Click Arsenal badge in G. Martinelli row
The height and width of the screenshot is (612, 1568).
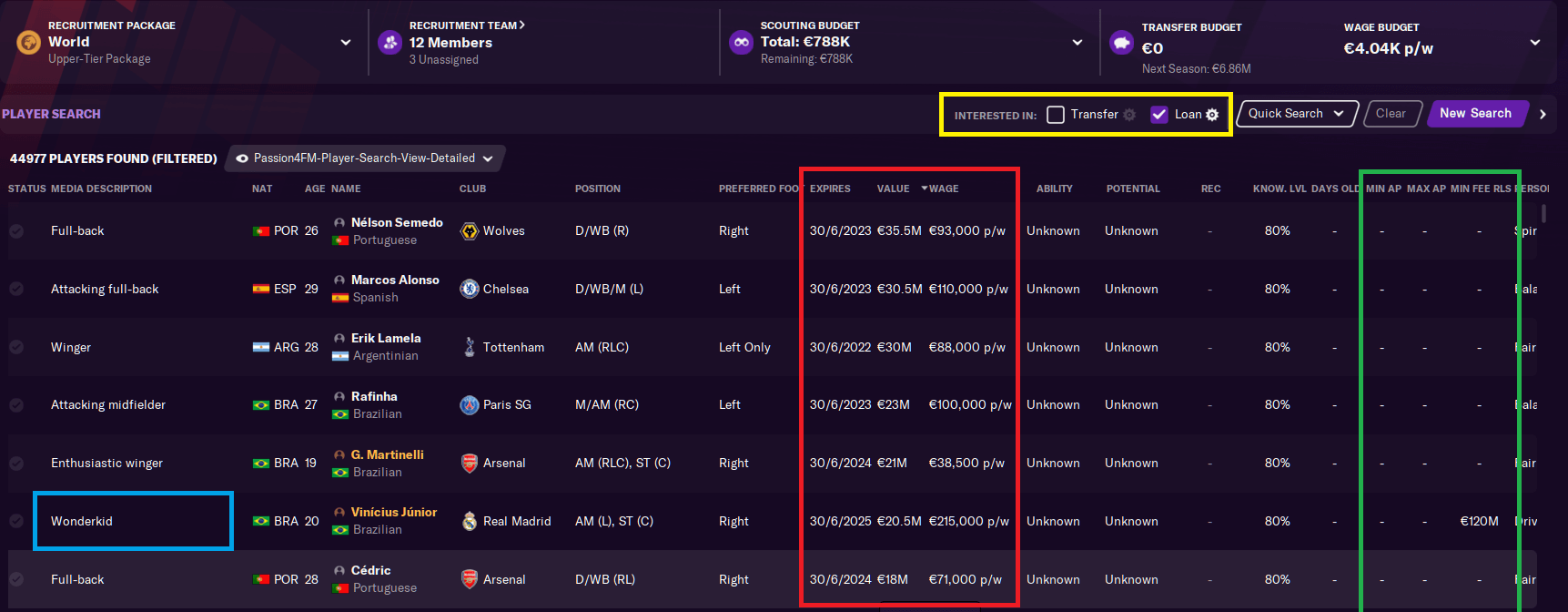click(470, 463)
